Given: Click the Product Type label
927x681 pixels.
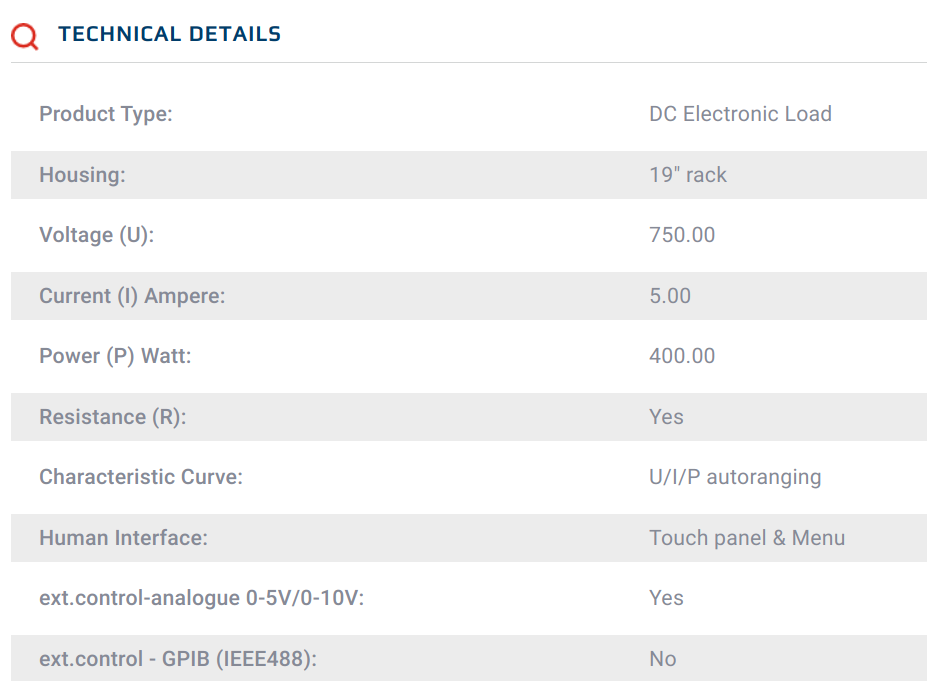Looking at the screenshot, I should pyautogui.click(x=106, y=114).
